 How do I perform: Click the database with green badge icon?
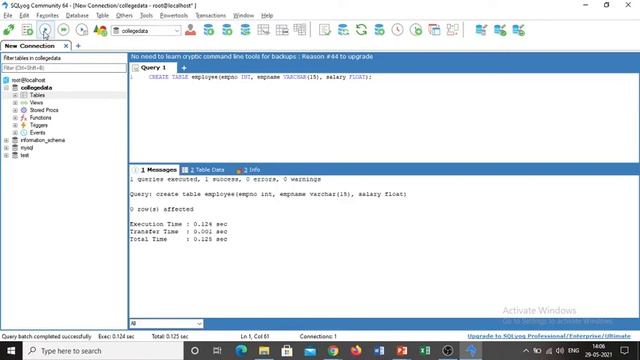point(379,30)
